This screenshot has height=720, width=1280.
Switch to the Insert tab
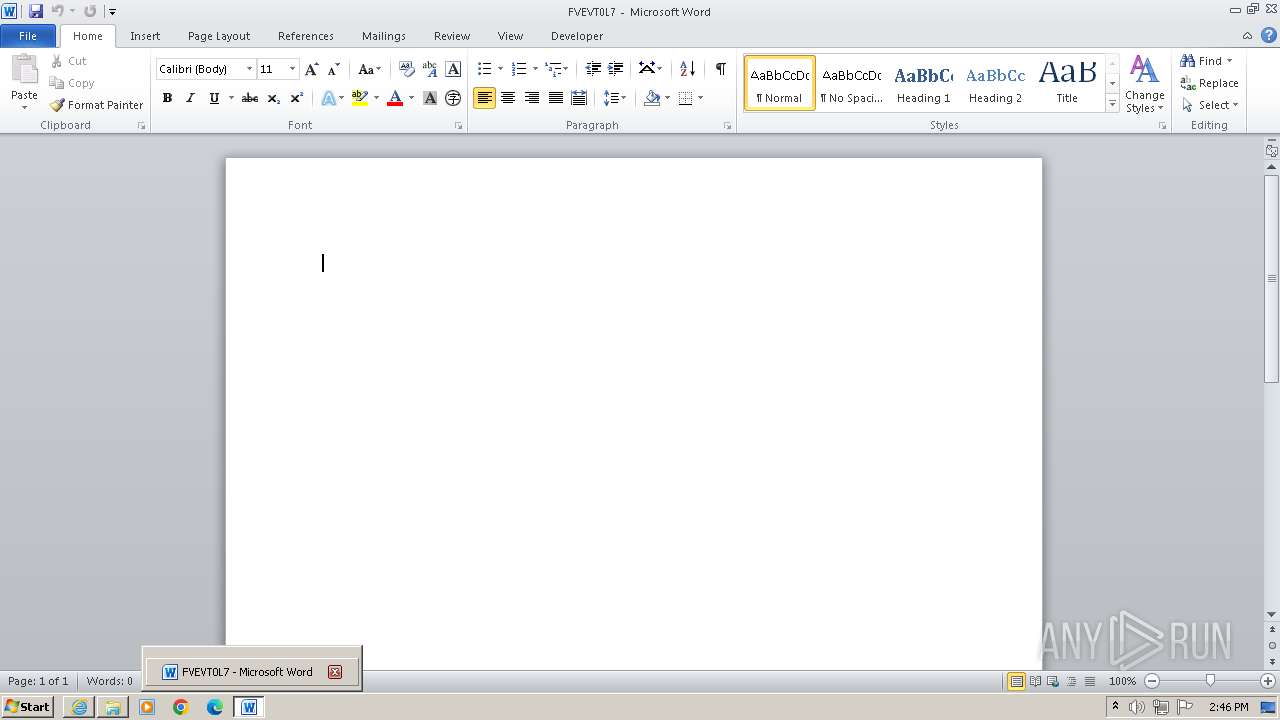click(x=145, y=36)
